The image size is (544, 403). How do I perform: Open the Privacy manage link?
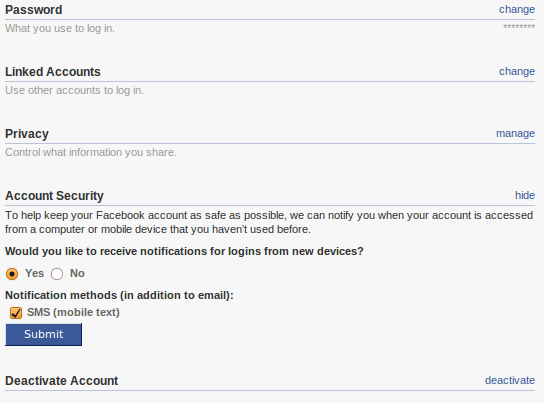(x=515, y=134)
